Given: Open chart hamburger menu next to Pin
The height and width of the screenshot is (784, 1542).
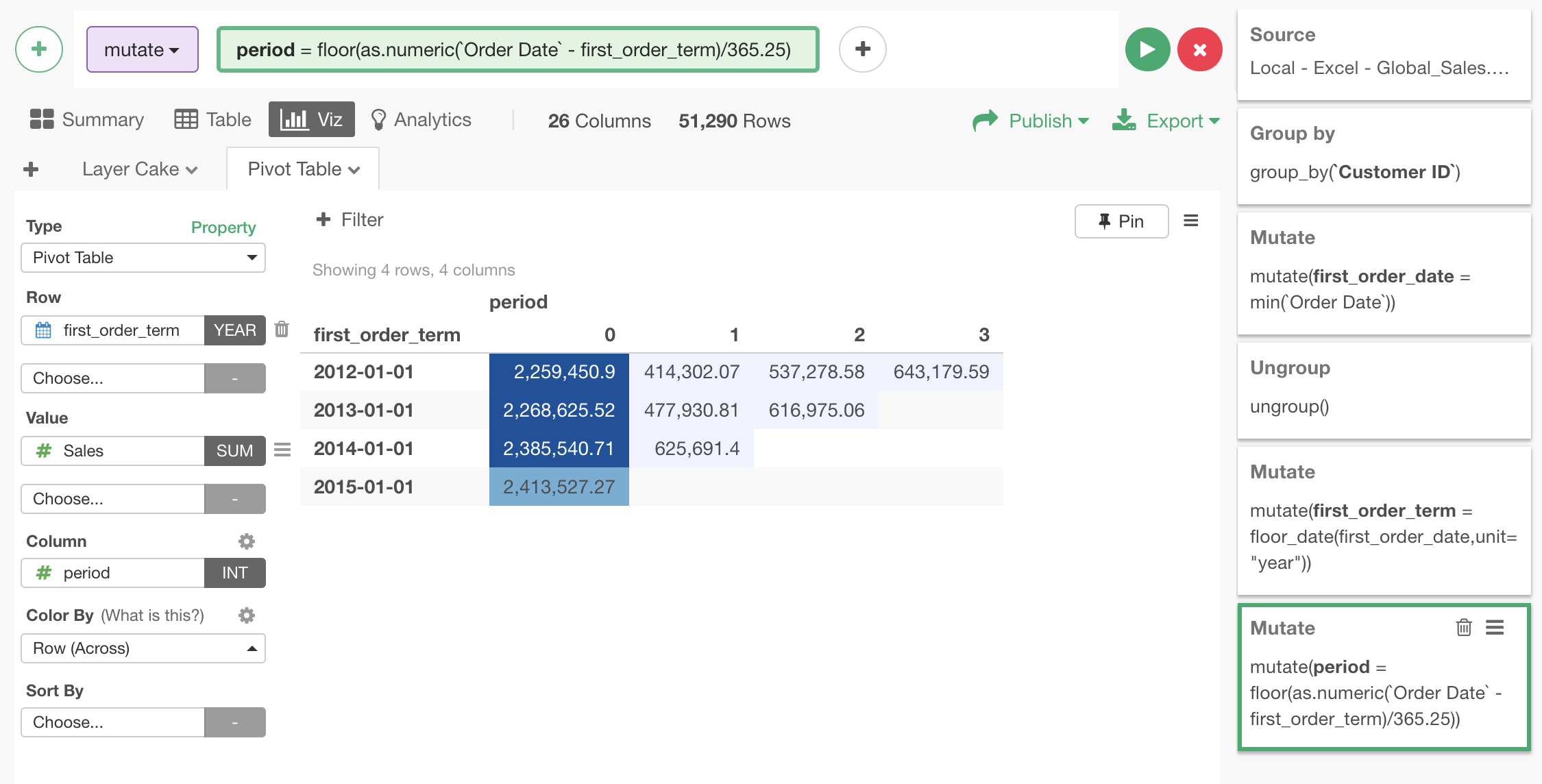Looking at the screenshot, I should 1191,221.
